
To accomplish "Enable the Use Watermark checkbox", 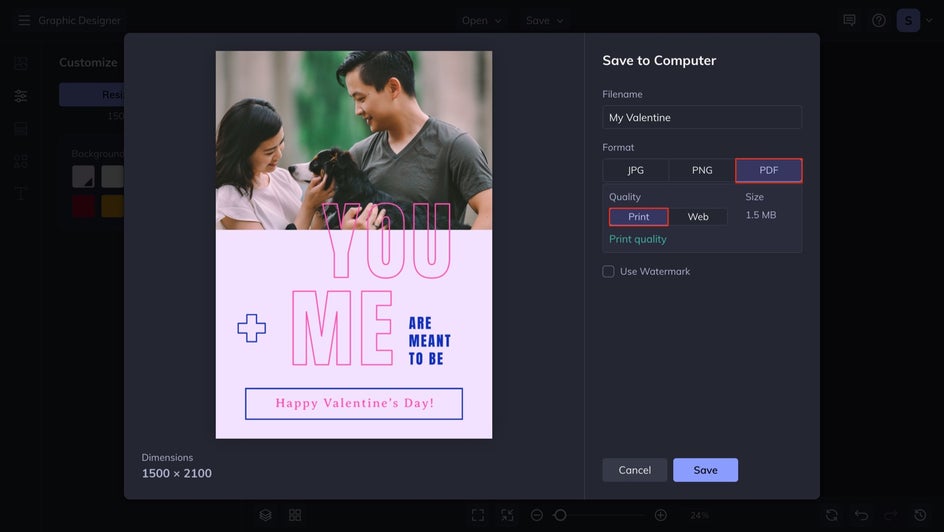I will [609, 271].
